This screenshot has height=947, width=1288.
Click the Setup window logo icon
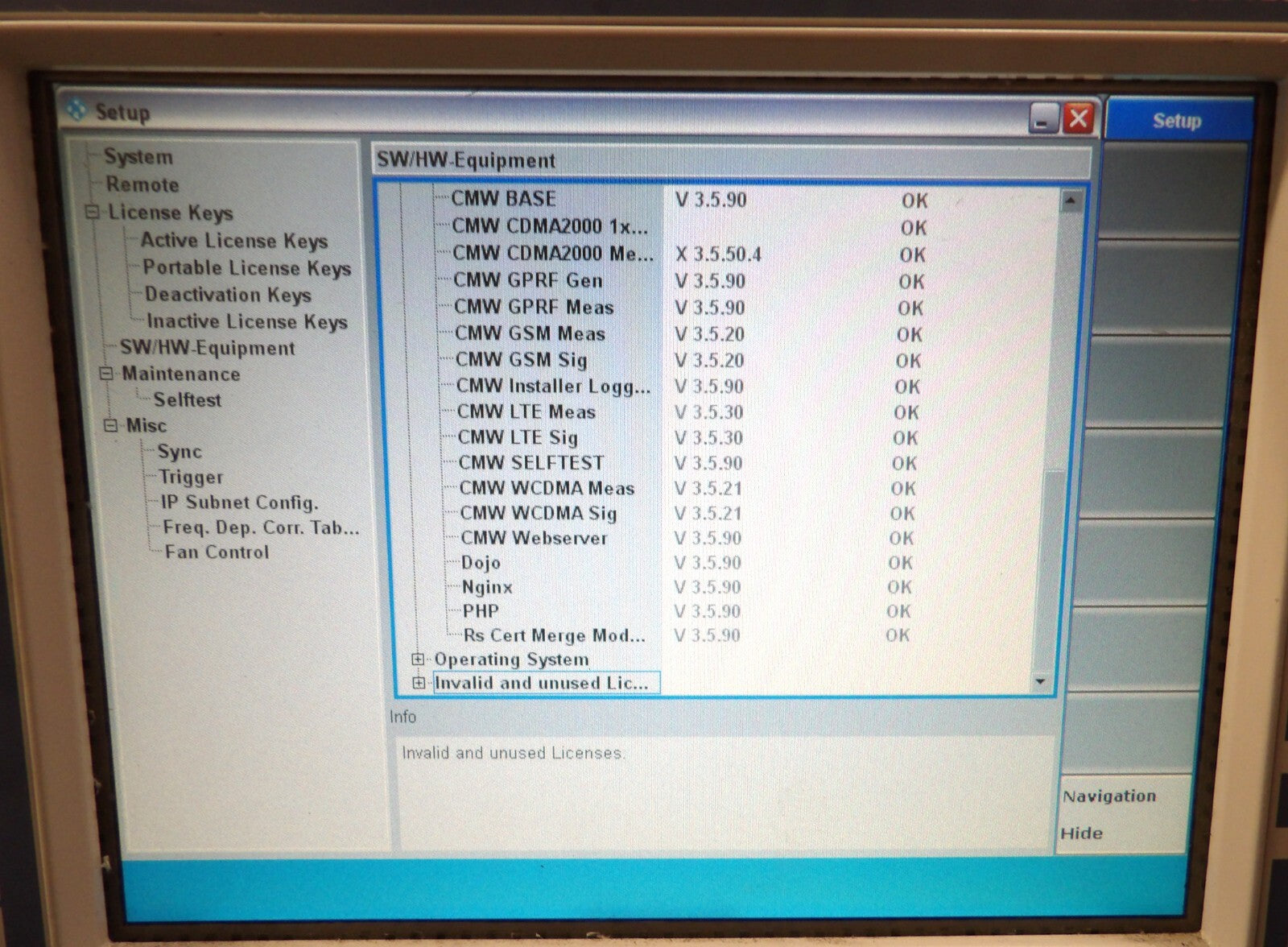[x=76, y=110]
